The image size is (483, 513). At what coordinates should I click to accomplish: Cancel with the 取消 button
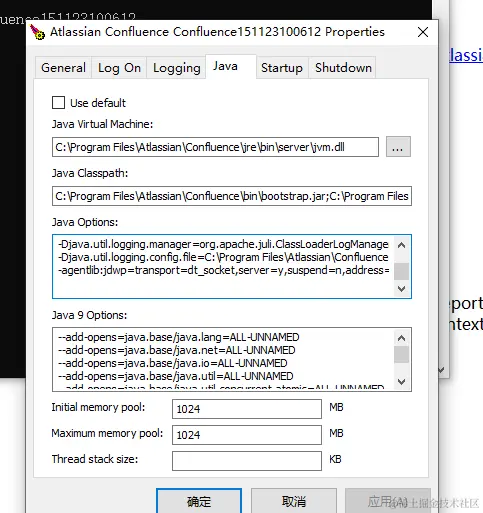tap(294, 501)
